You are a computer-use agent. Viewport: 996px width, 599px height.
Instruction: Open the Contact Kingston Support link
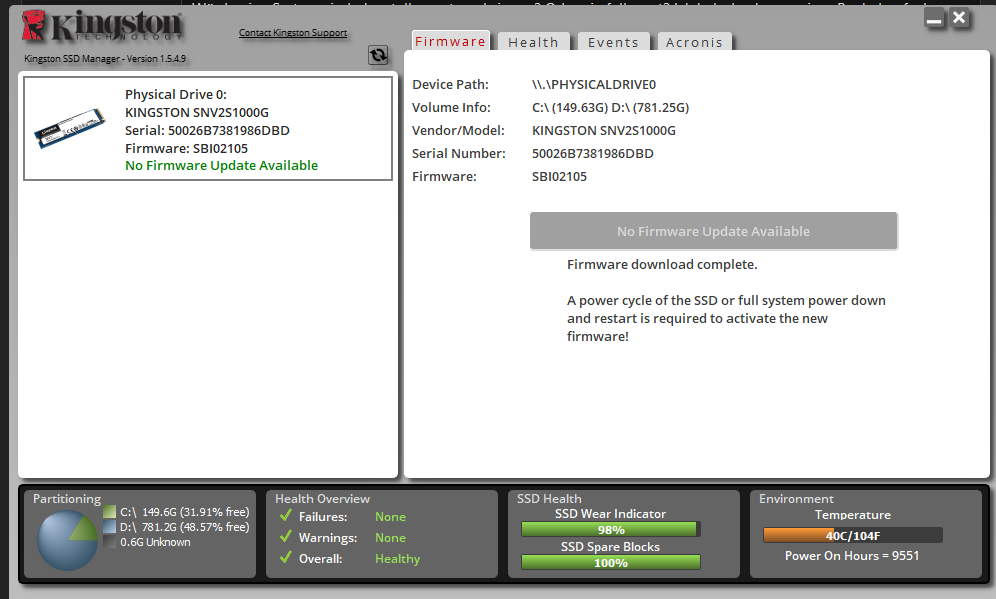tap(293, 32)
